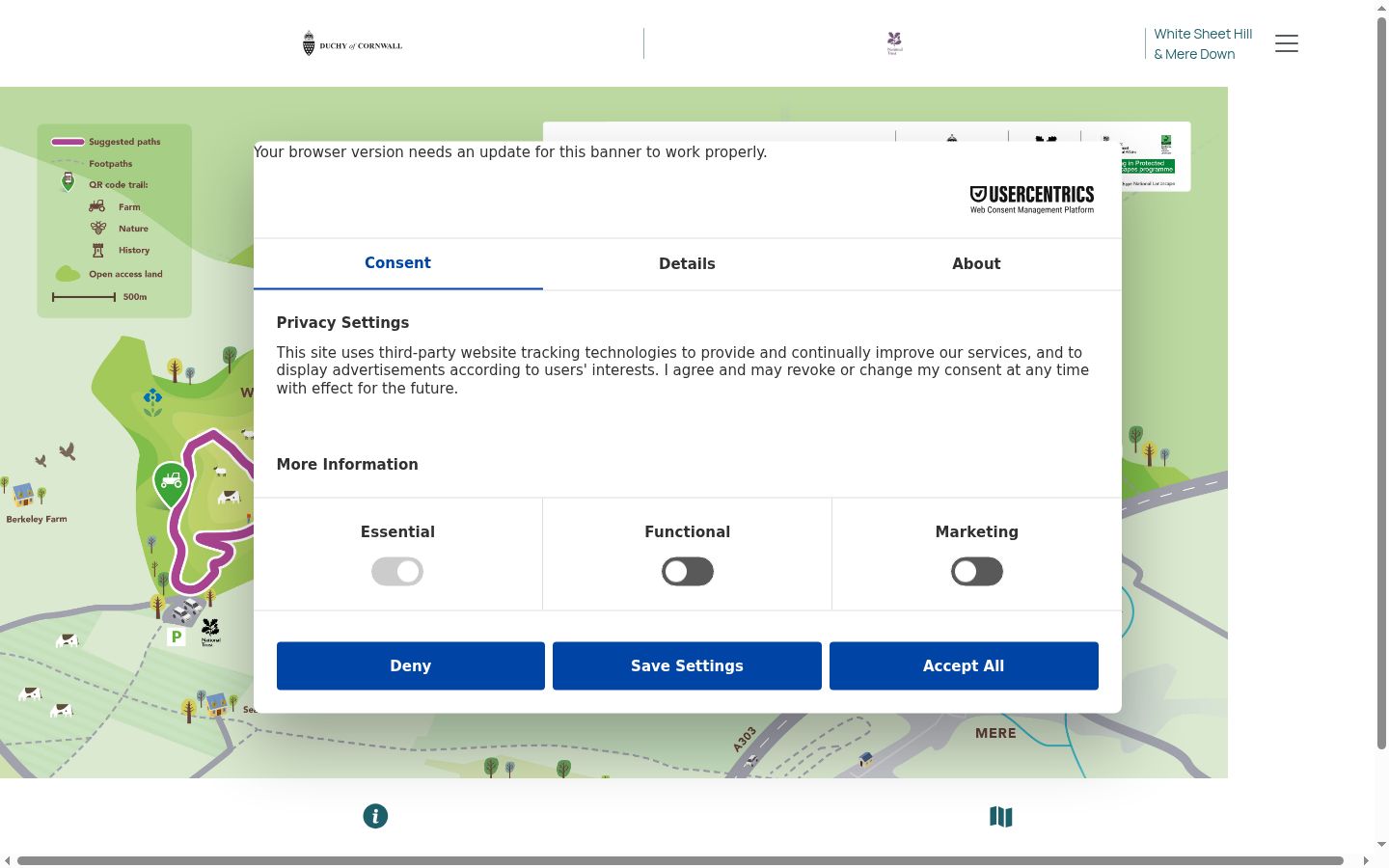
Task: Click the green tractor farm map pin
Action: coord(171,483)
